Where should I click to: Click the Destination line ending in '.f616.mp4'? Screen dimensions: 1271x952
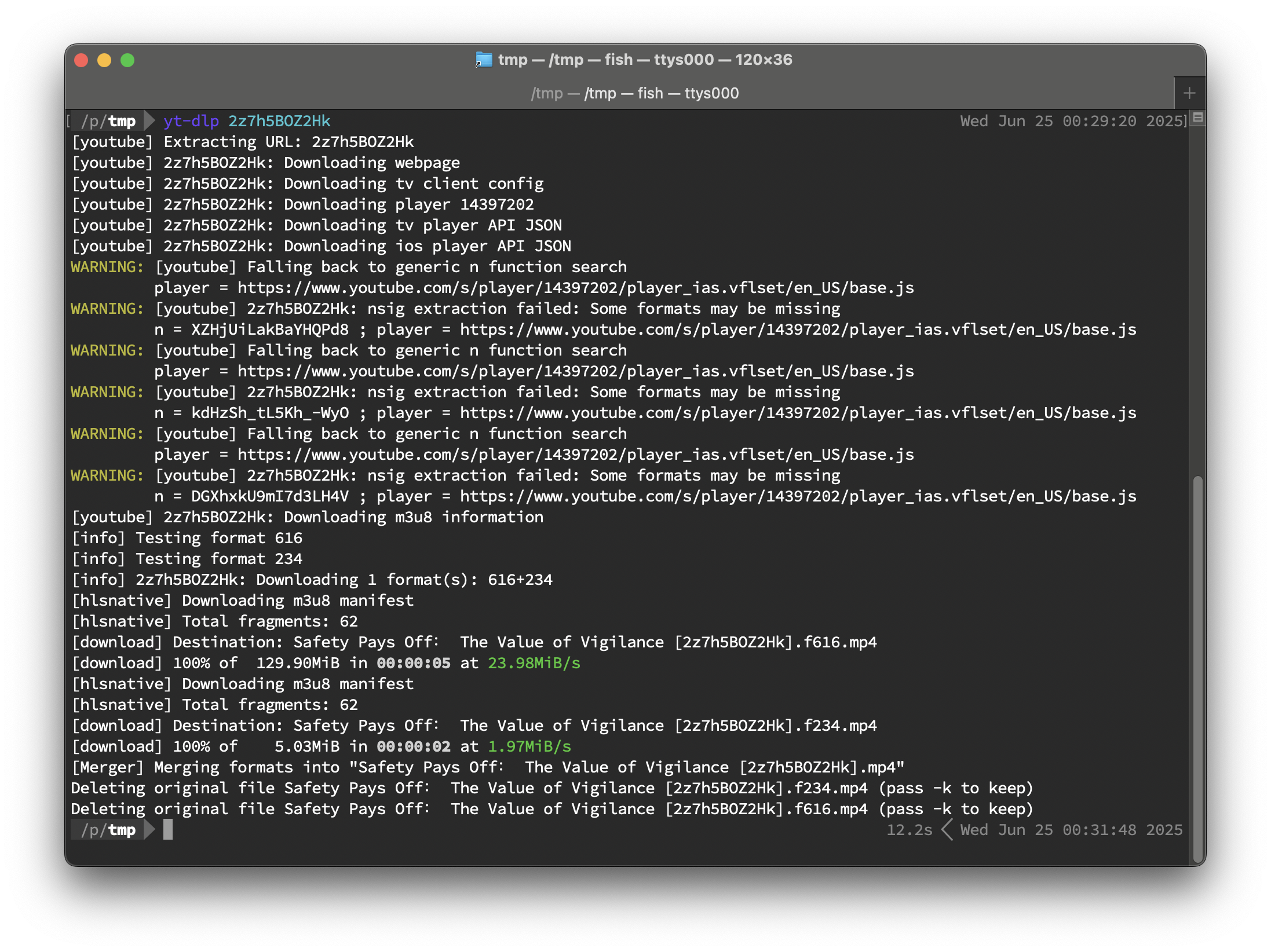pos(474,642)
